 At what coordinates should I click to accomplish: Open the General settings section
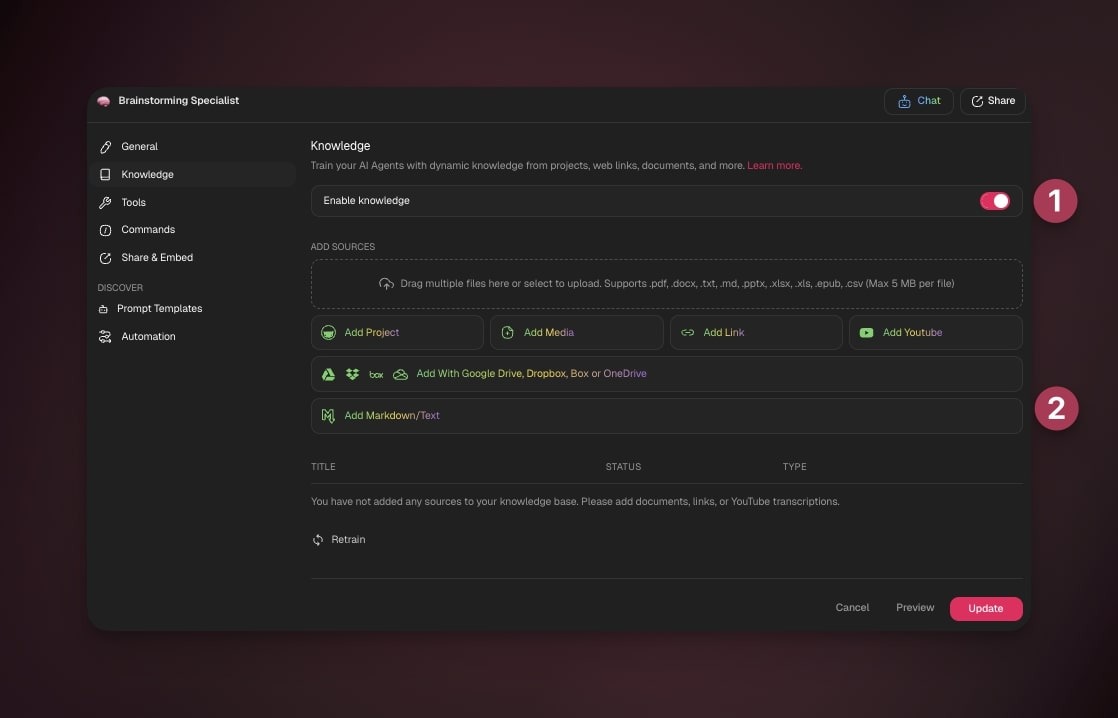pos(139,147)
